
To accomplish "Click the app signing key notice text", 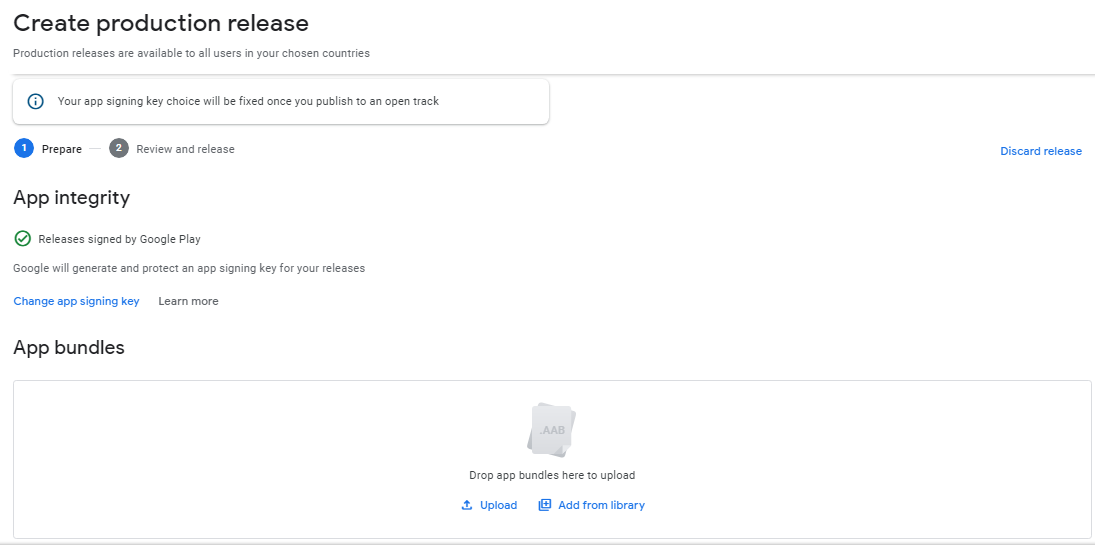I will (248, 101).
